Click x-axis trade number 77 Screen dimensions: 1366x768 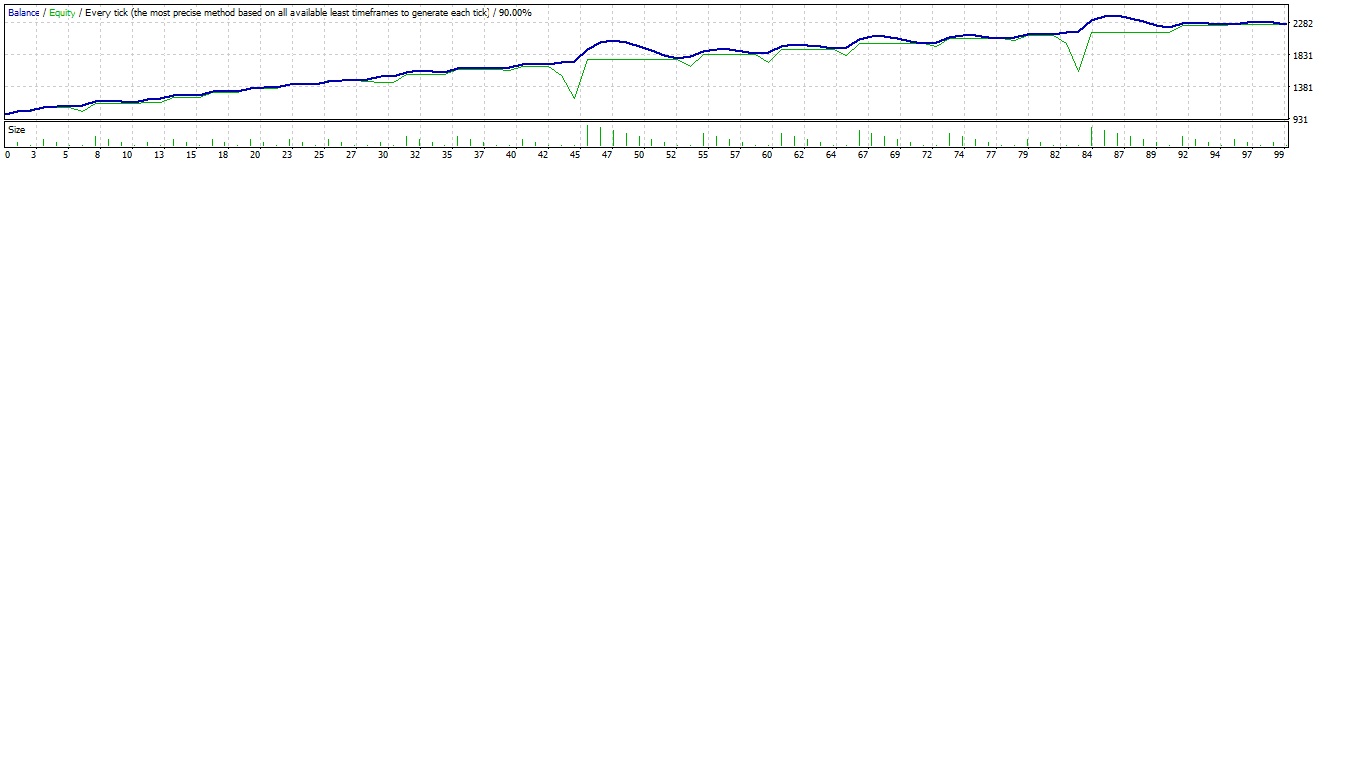(991, 155)
